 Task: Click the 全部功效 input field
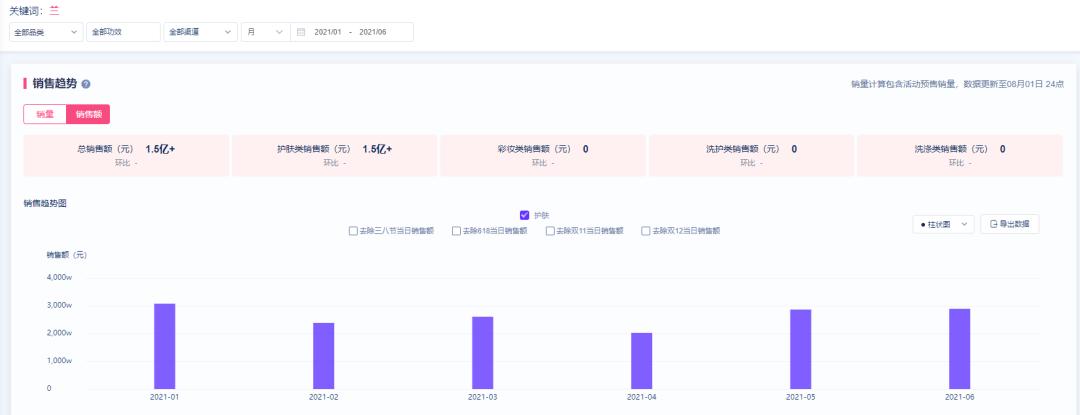[x=123, y=32]
